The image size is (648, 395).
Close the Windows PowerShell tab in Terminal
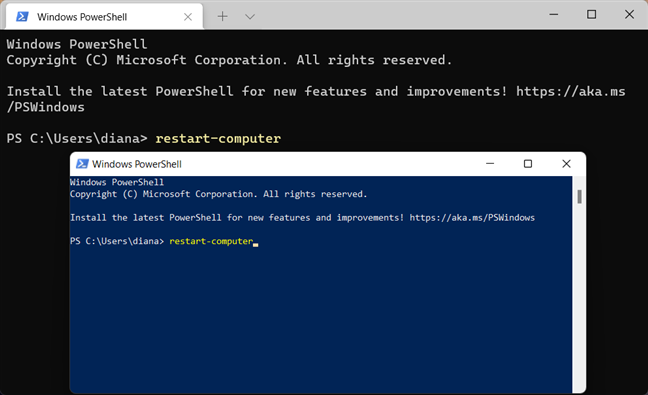[x=188, y=17]
